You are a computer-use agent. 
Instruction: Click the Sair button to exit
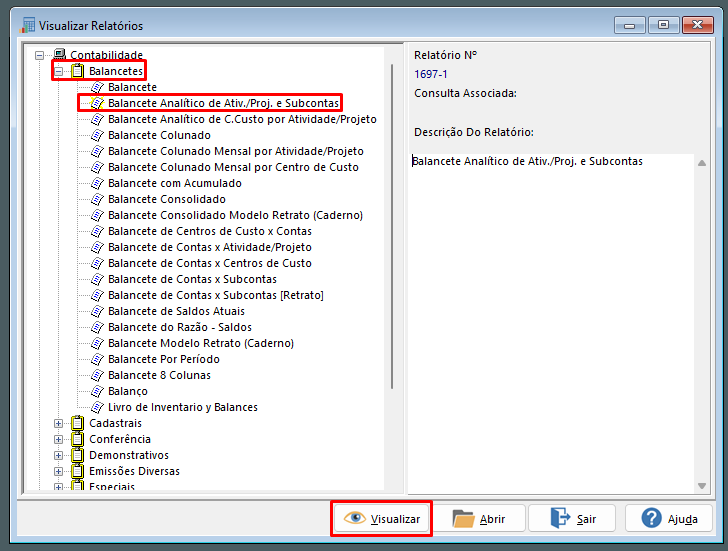573,519
